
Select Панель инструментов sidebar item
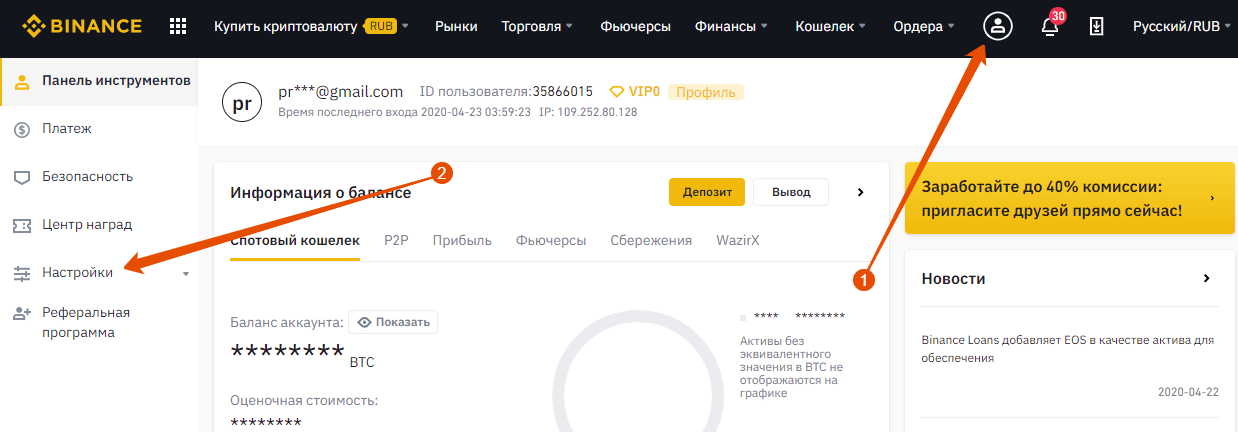click(x=99, y=81)
